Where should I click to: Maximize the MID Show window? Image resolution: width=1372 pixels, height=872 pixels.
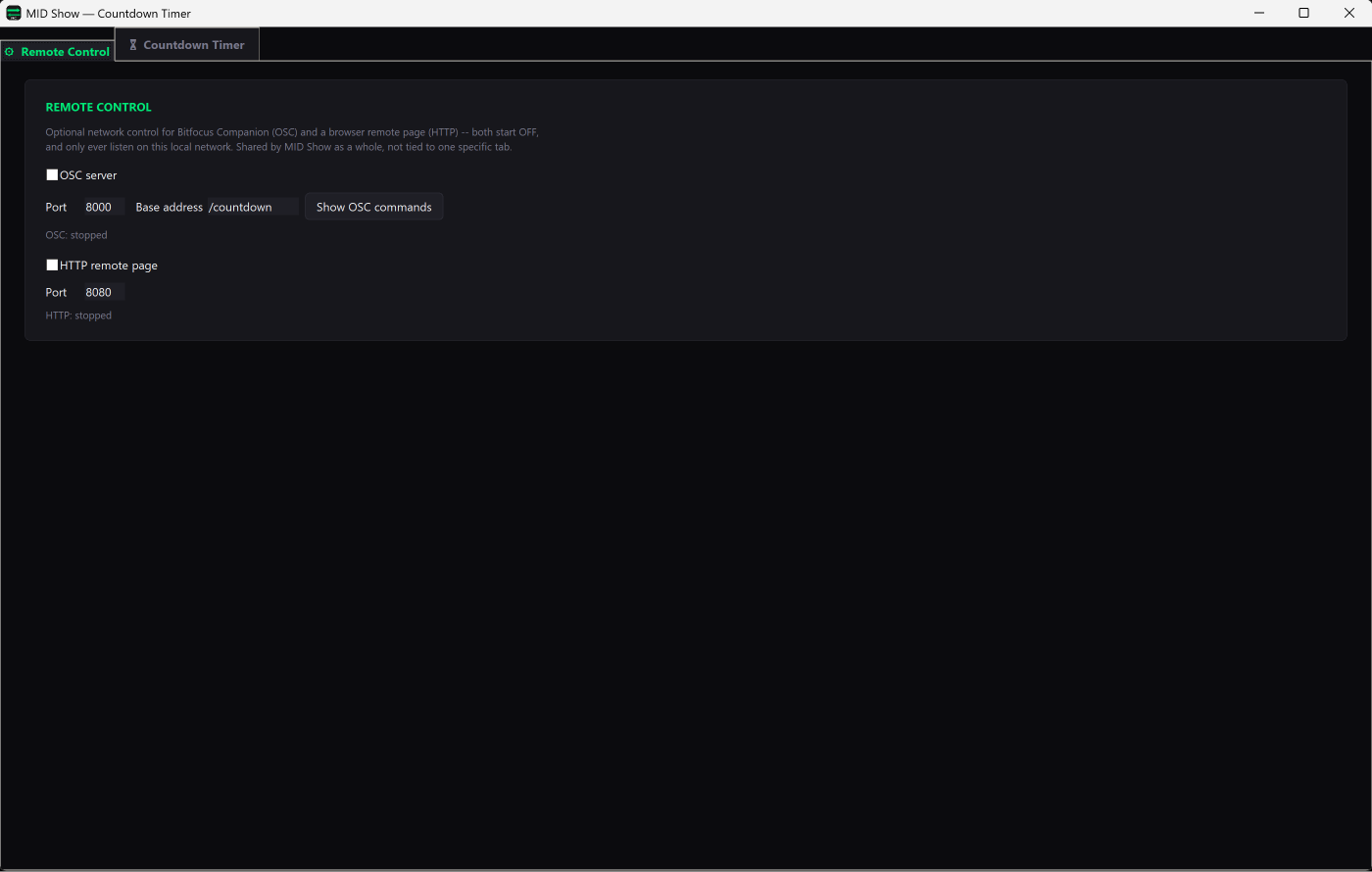coord(1303,13)
